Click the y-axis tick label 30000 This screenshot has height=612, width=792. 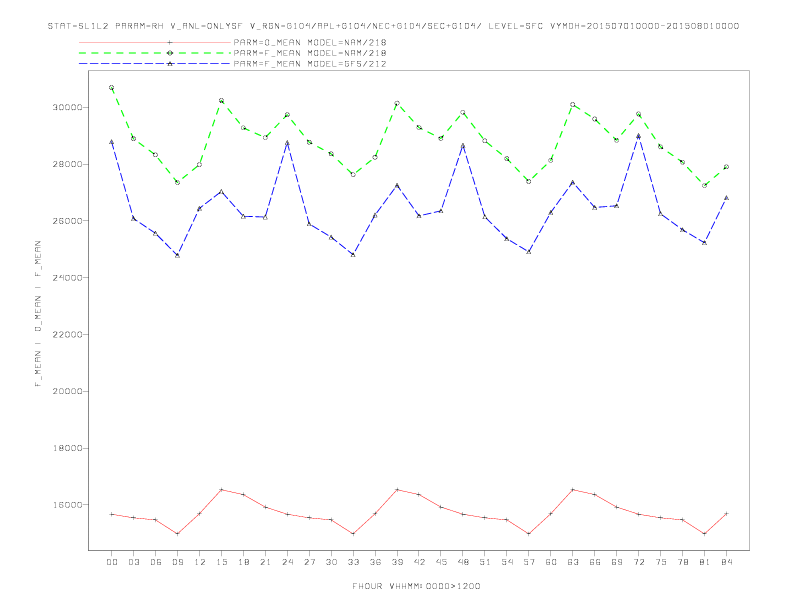(x=67, y=108)
